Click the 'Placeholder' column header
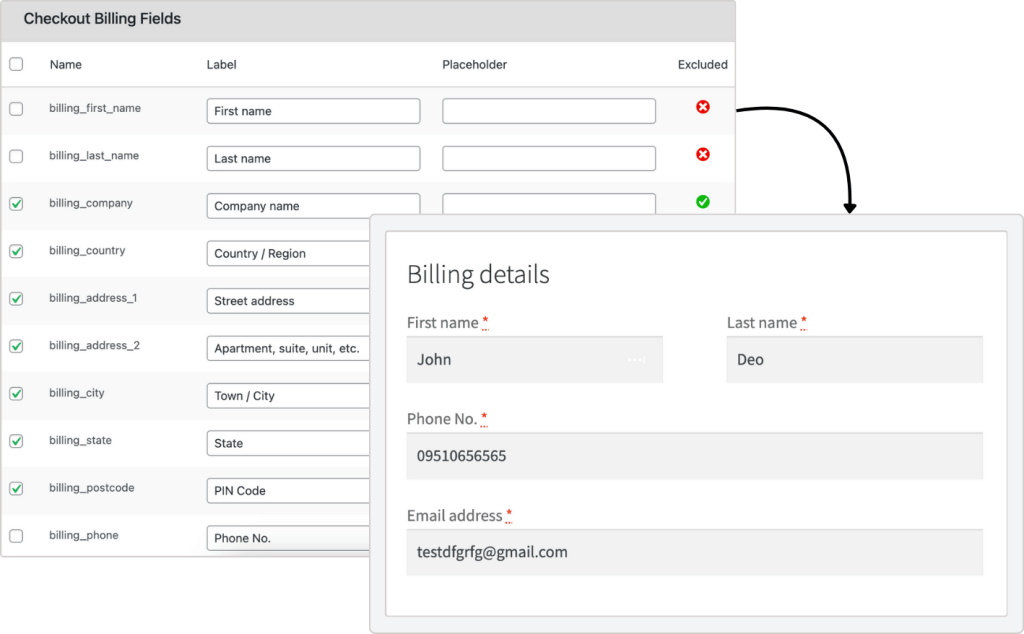Image resolution: width=1024 pixels, height=634 pixels. [x=474, y=65]
